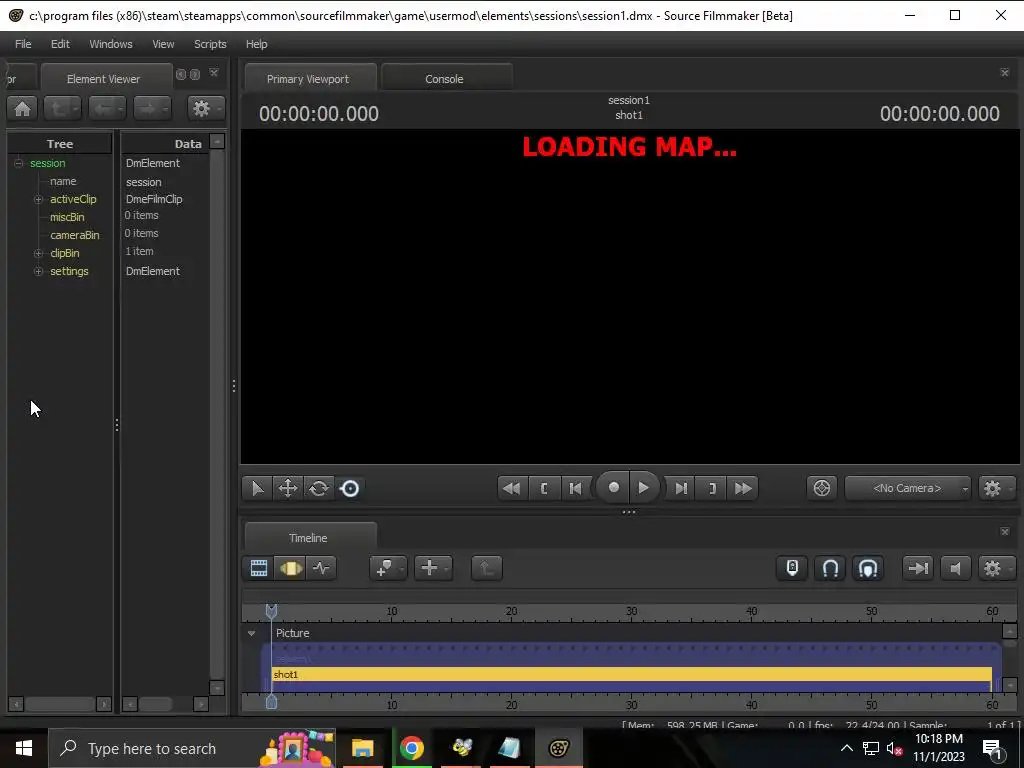
Task: Step forward one frame
Action: point(680,488)
